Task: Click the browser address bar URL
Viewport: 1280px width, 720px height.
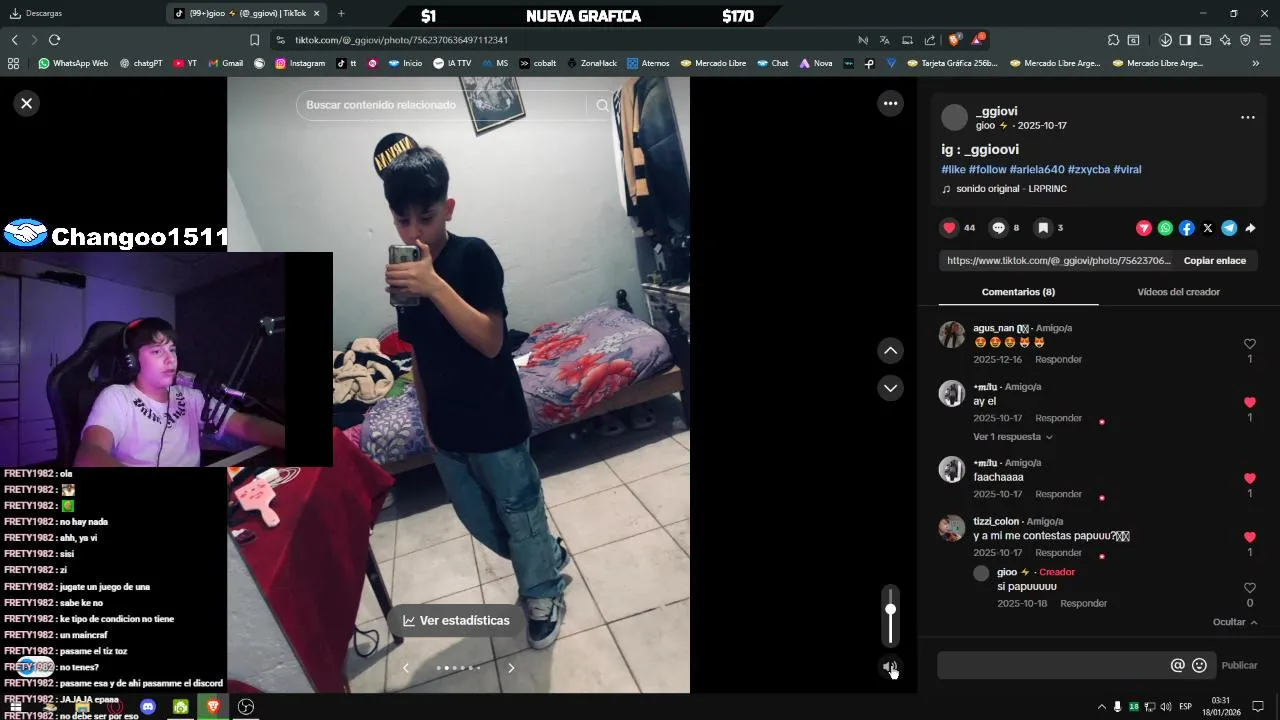Action: coord(401,40)
